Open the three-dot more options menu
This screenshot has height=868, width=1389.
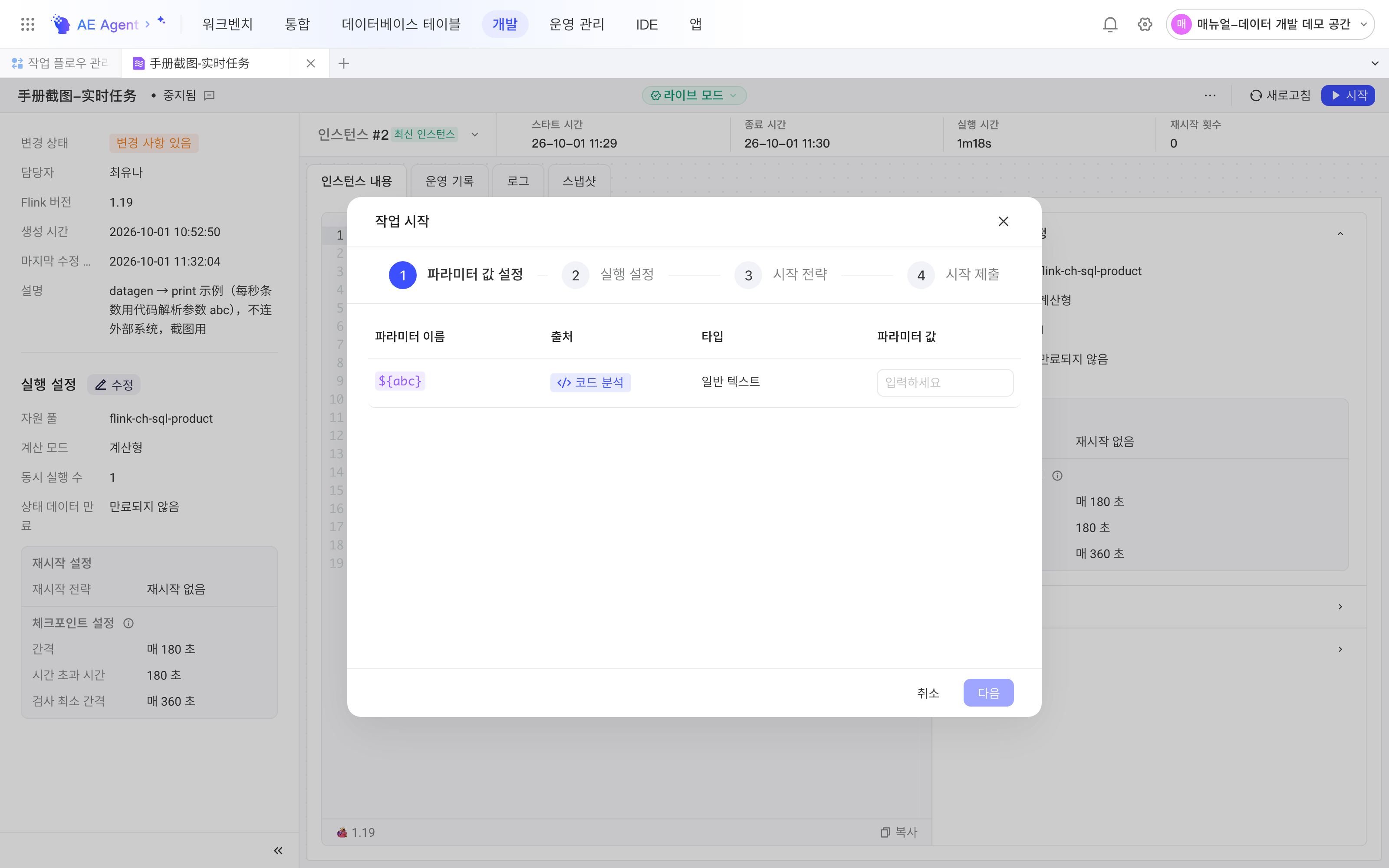[1210, 95]
